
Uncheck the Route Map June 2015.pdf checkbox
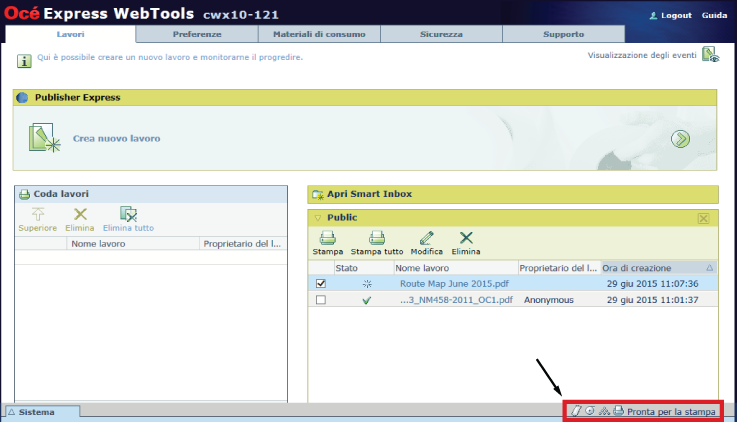click(x=321, y=283)
